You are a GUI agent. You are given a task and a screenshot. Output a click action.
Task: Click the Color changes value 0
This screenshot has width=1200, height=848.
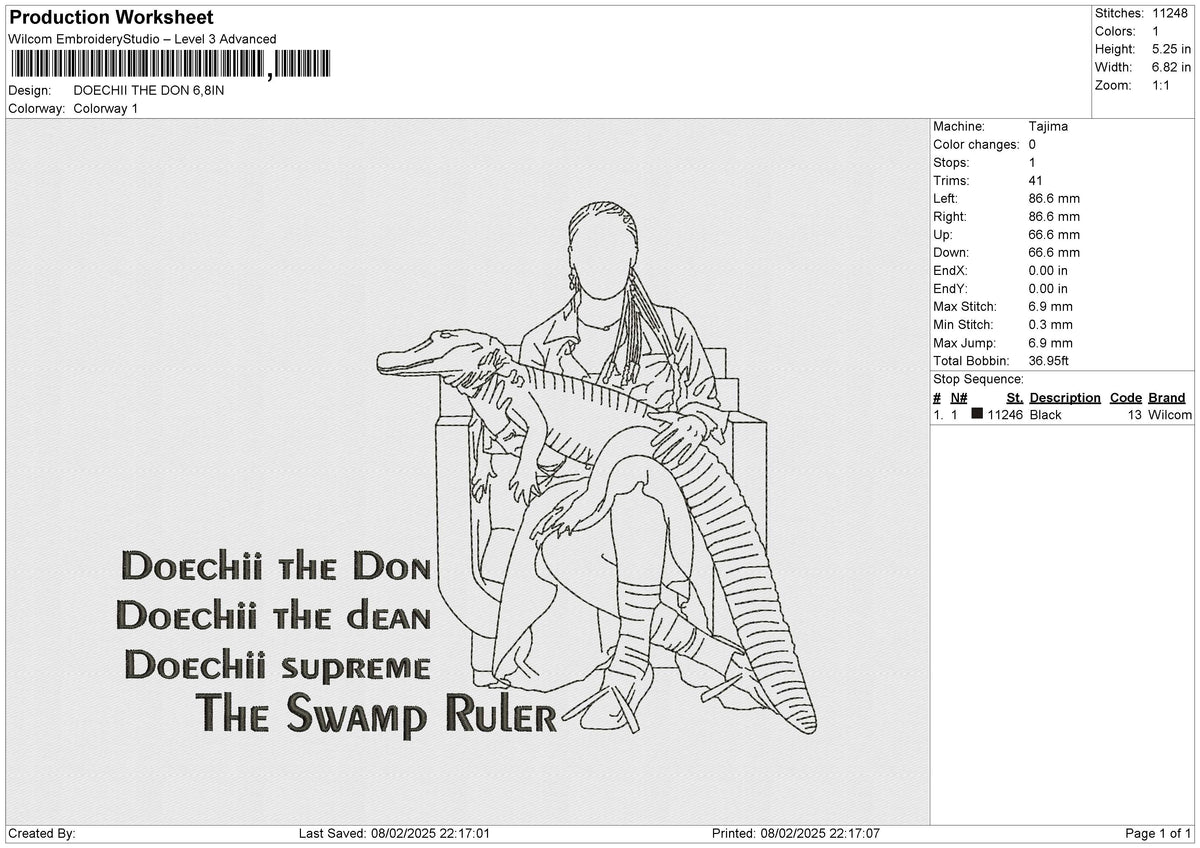pyautogui.click(x=1032, y=145)
